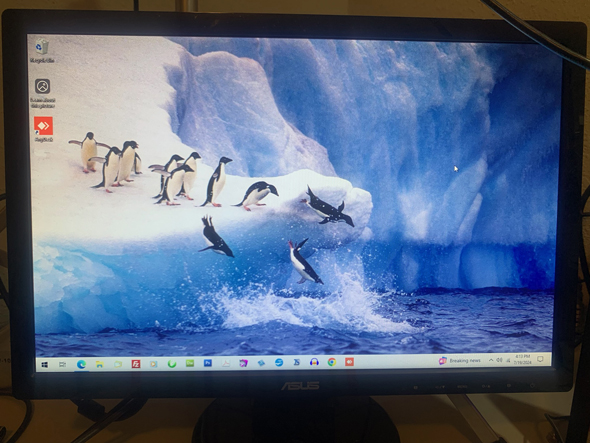
Task: Open Task View on the taskbar
Action: 62,364
